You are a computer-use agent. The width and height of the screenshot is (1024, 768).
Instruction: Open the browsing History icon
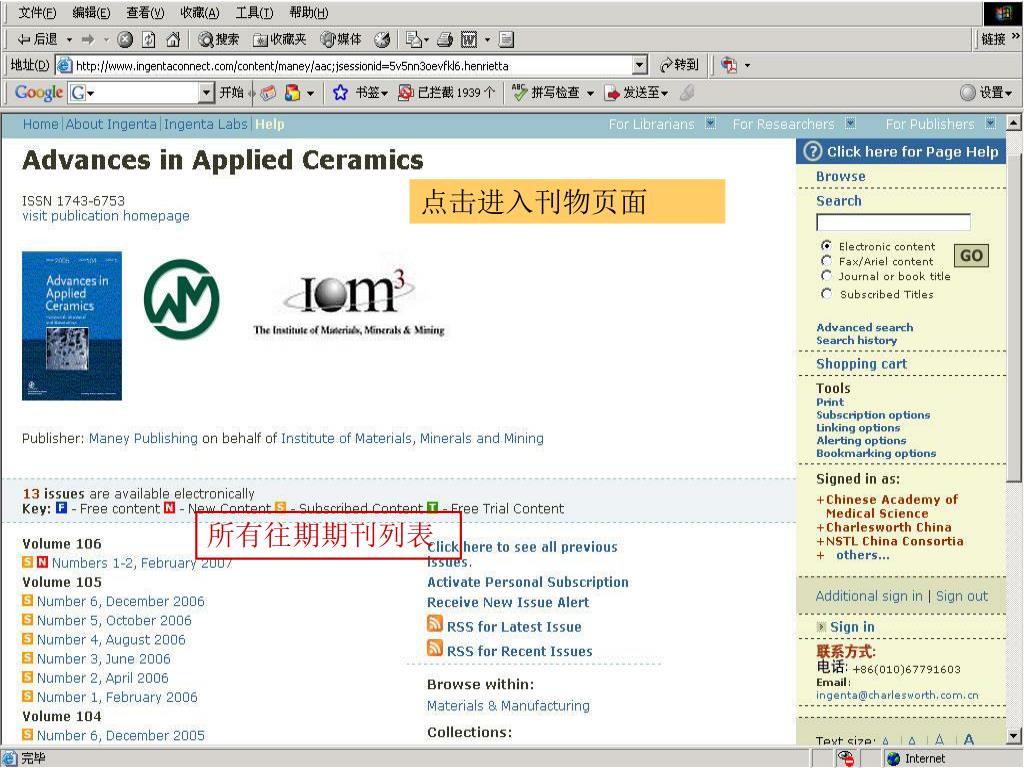(382, 40)
